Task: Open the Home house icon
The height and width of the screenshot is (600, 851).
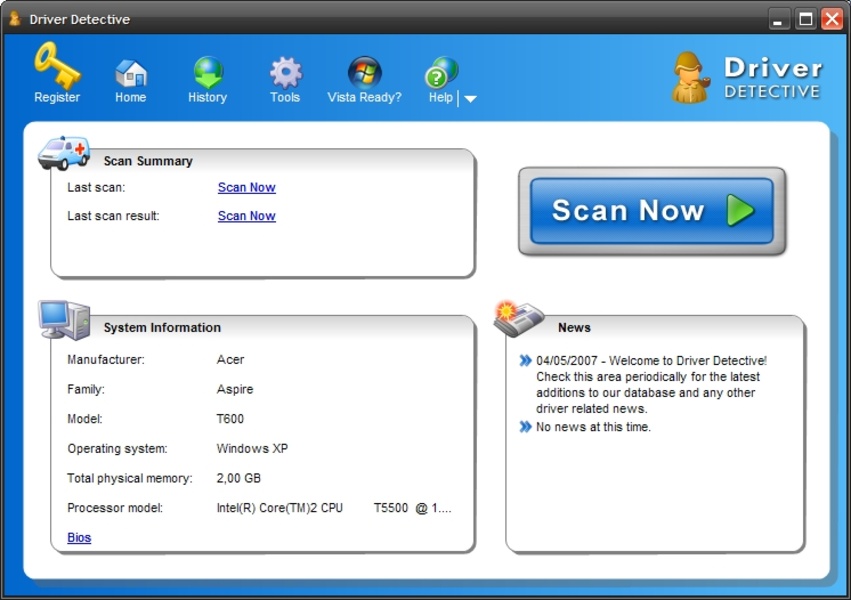Action: pyautogui.click(x=130, y=73)
